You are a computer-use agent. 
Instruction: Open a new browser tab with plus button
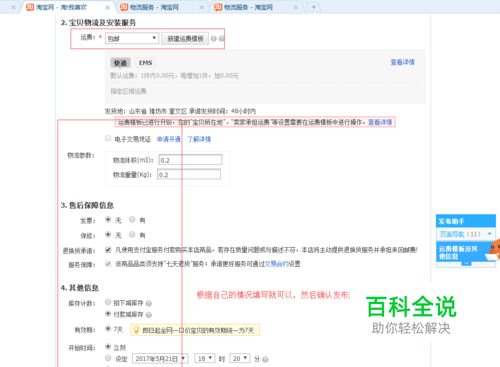313,7
